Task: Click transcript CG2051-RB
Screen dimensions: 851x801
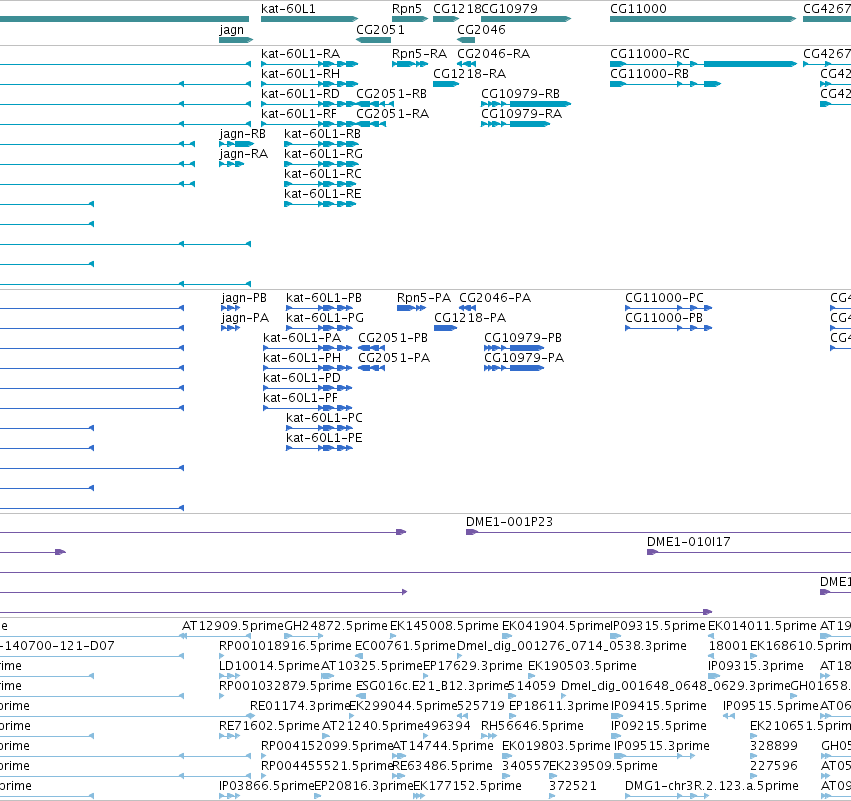Action: point(391,94)
